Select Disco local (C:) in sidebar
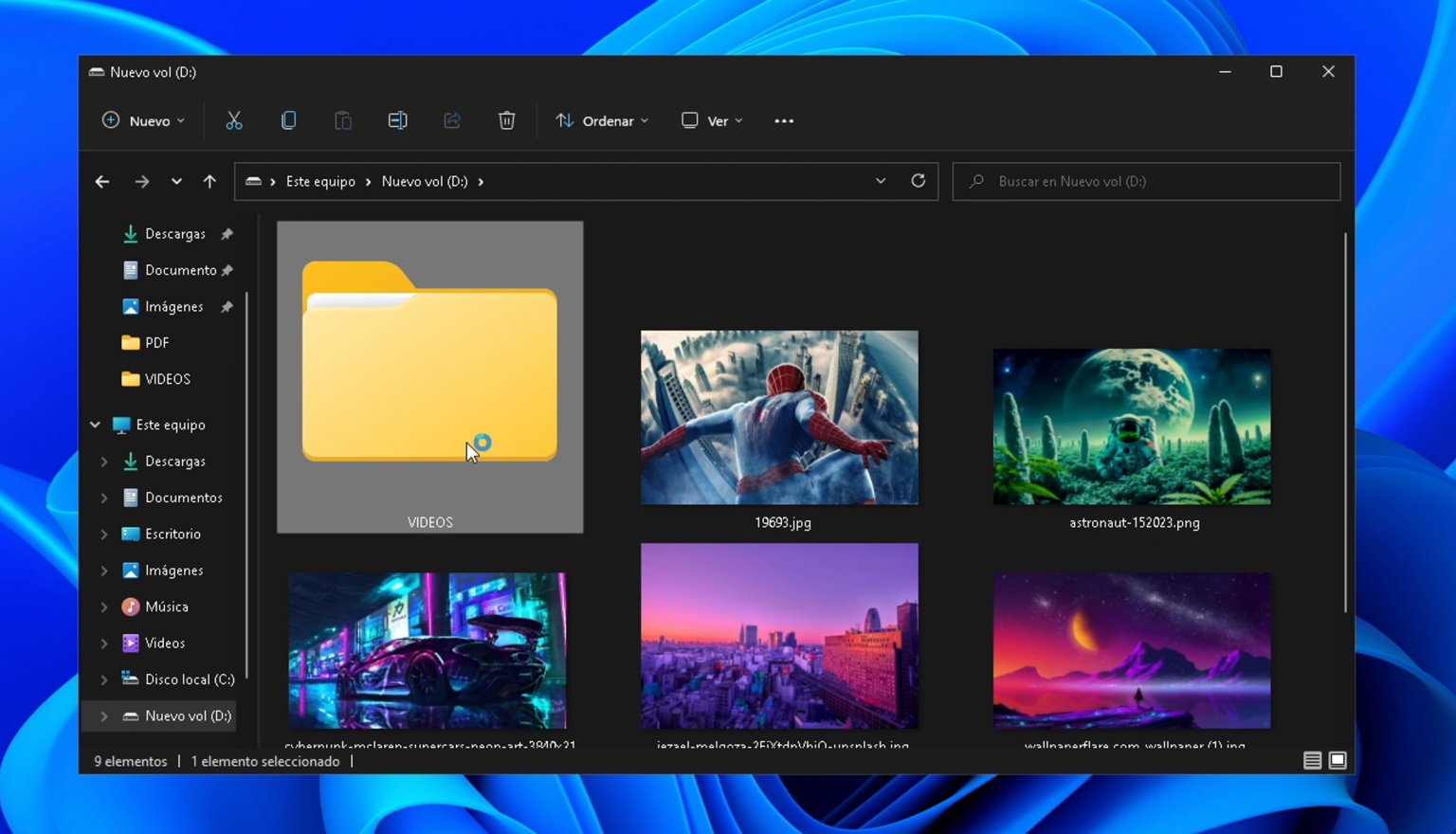The height and width of the screenshot is (834, 1456). pyautogui.click(x=178, y=680)
